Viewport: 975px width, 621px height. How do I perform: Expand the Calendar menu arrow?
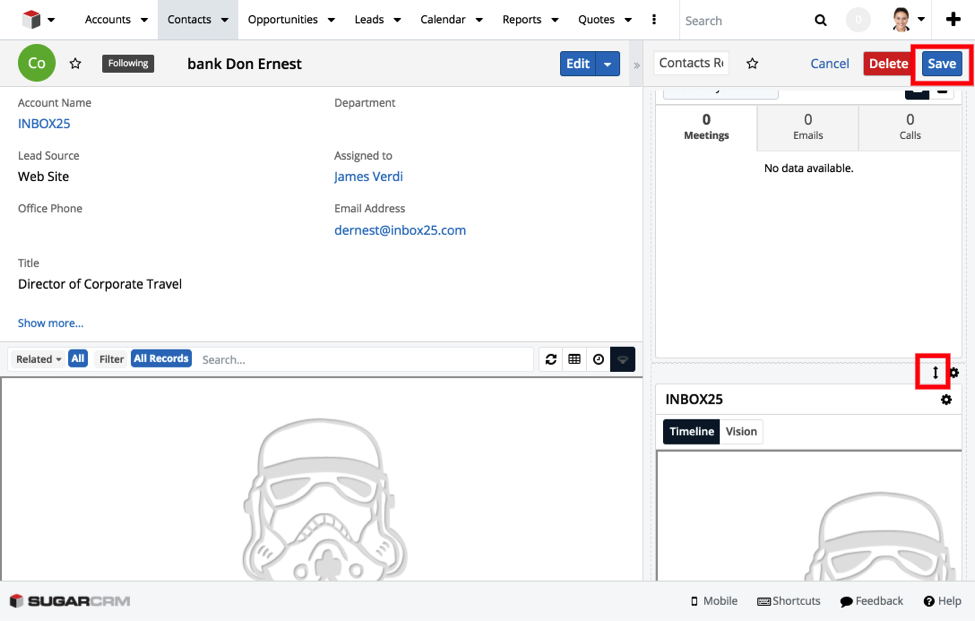pos(479,20)
